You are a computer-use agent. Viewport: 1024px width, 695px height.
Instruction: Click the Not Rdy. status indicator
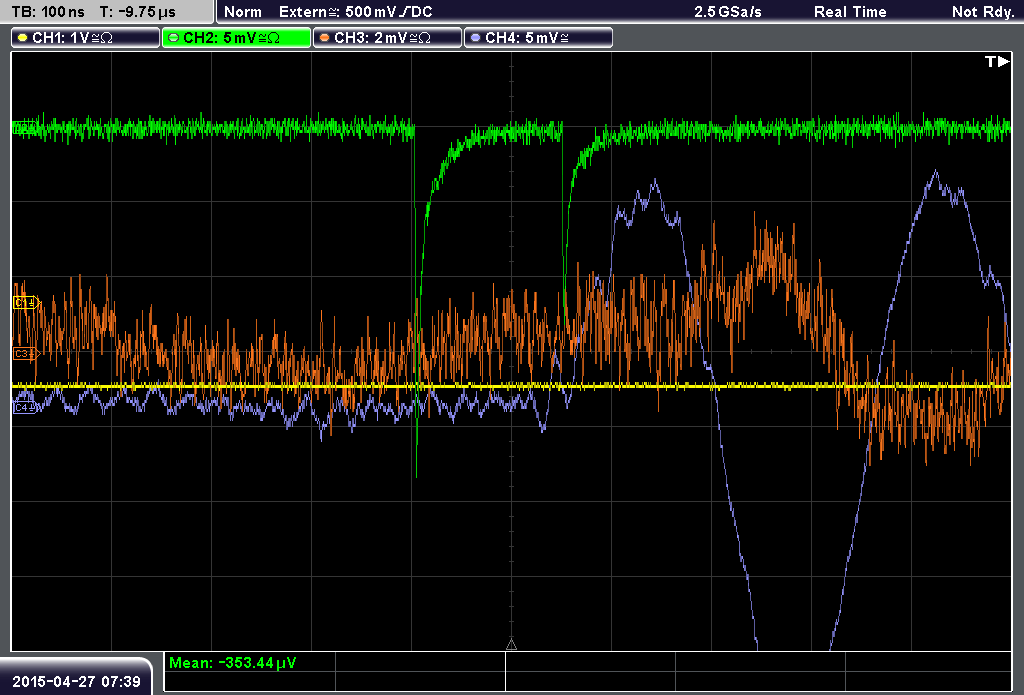click(983, 12)
